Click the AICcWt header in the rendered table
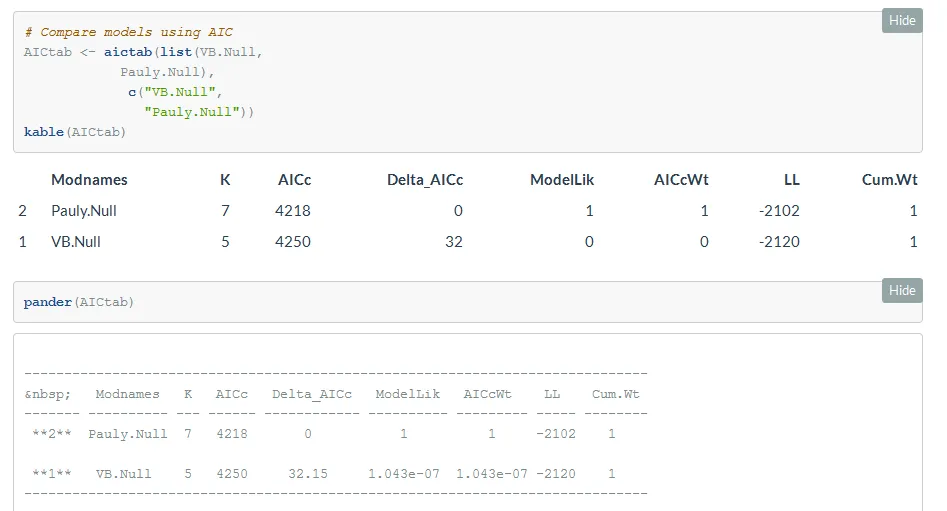This screenshot has width=947, height=511. (x=681, y=180)
